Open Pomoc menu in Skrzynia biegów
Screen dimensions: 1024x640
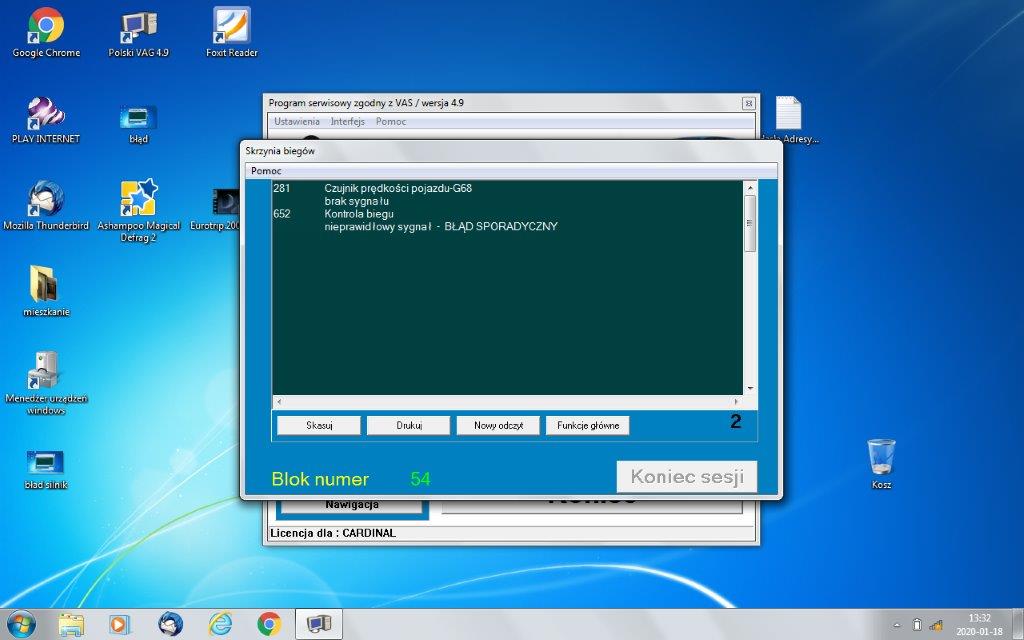(266, 171)
